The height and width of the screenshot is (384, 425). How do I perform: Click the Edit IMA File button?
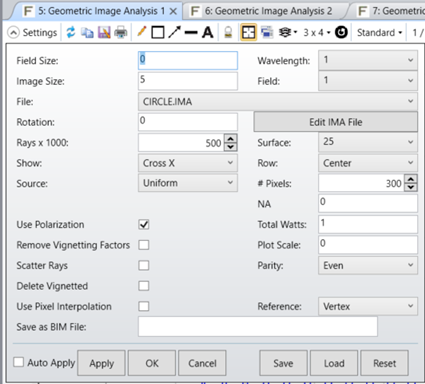tap(336, 122)
